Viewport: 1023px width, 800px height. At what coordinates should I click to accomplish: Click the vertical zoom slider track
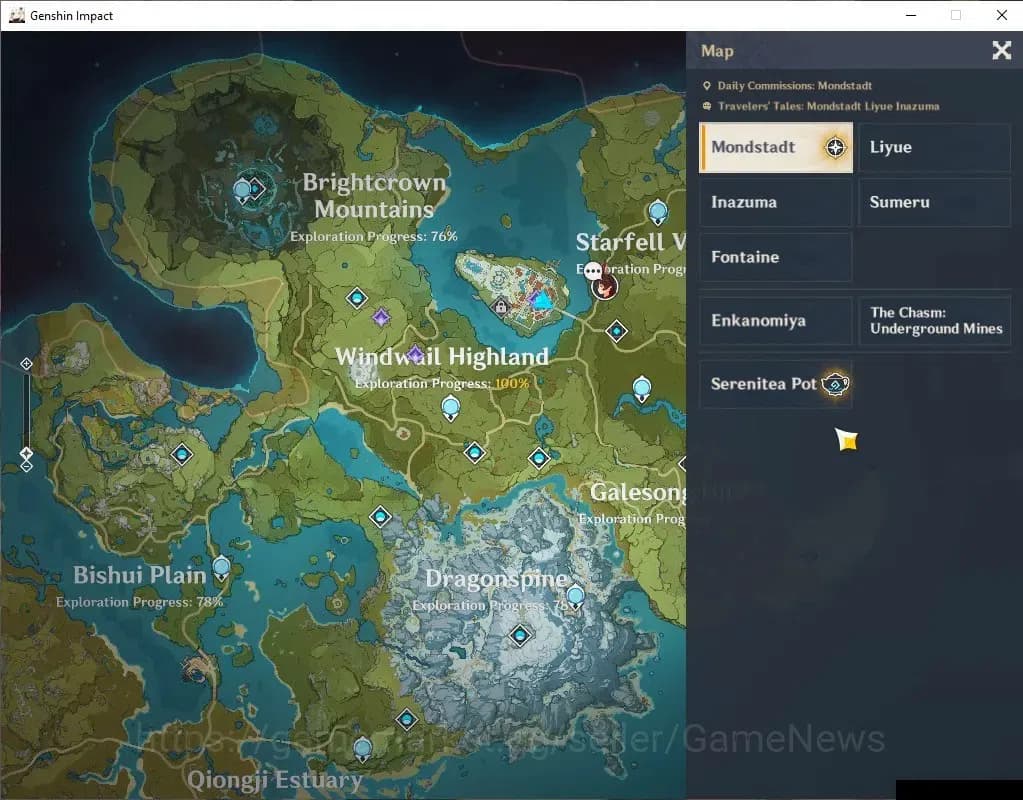tap(26, 411)
